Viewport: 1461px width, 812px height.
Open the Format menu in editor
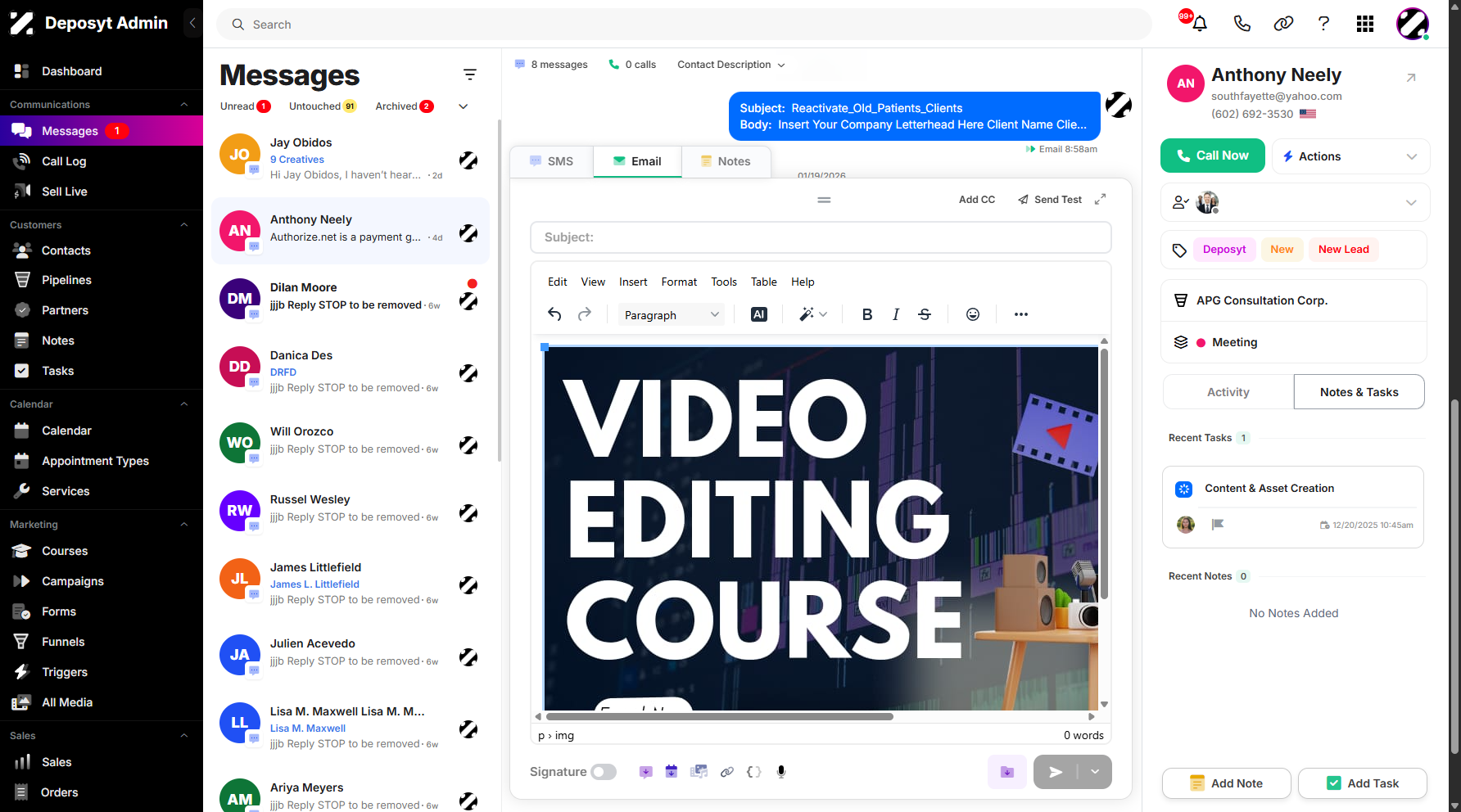(679, 282)
